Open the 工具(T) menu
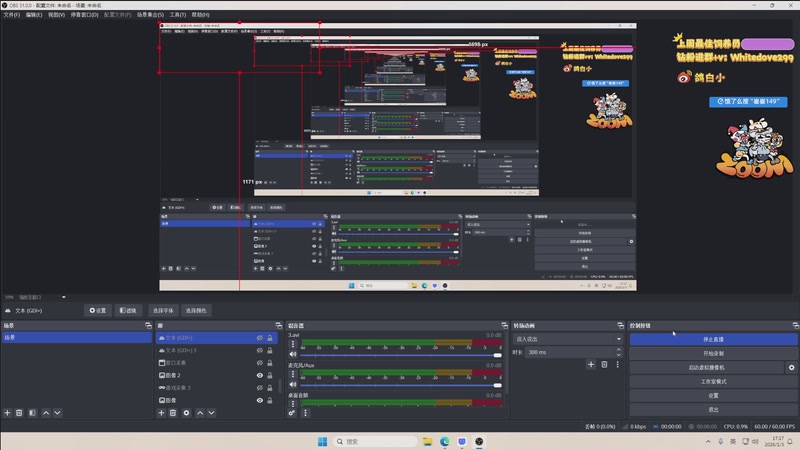This screenshot has height=450, width=800. (x=178, y=15)
